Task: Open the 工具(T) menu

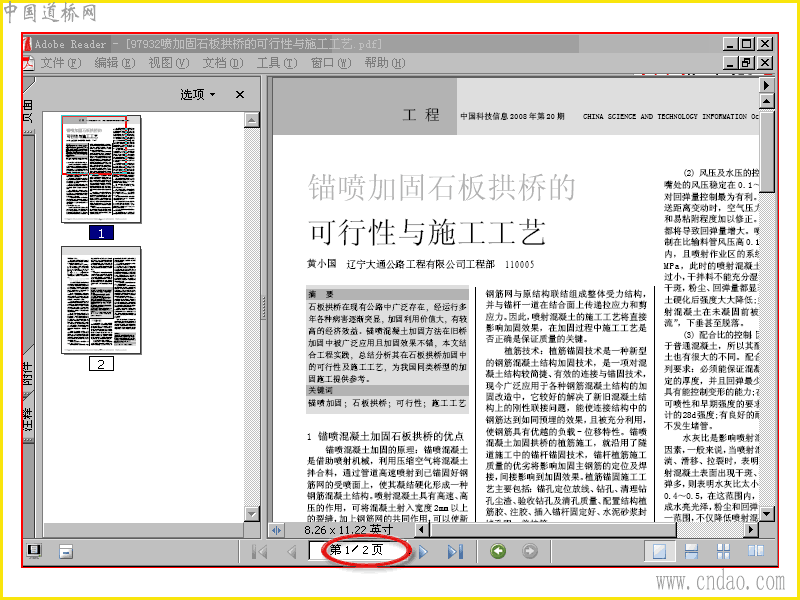Action: (x=277, y=63)
